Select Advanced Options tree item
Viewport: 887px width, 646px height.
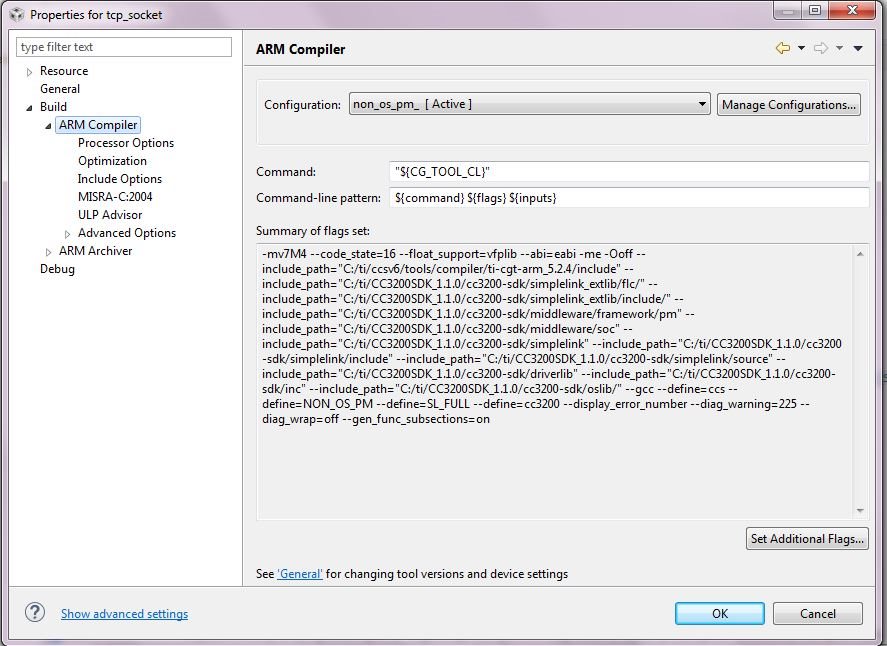127,233
